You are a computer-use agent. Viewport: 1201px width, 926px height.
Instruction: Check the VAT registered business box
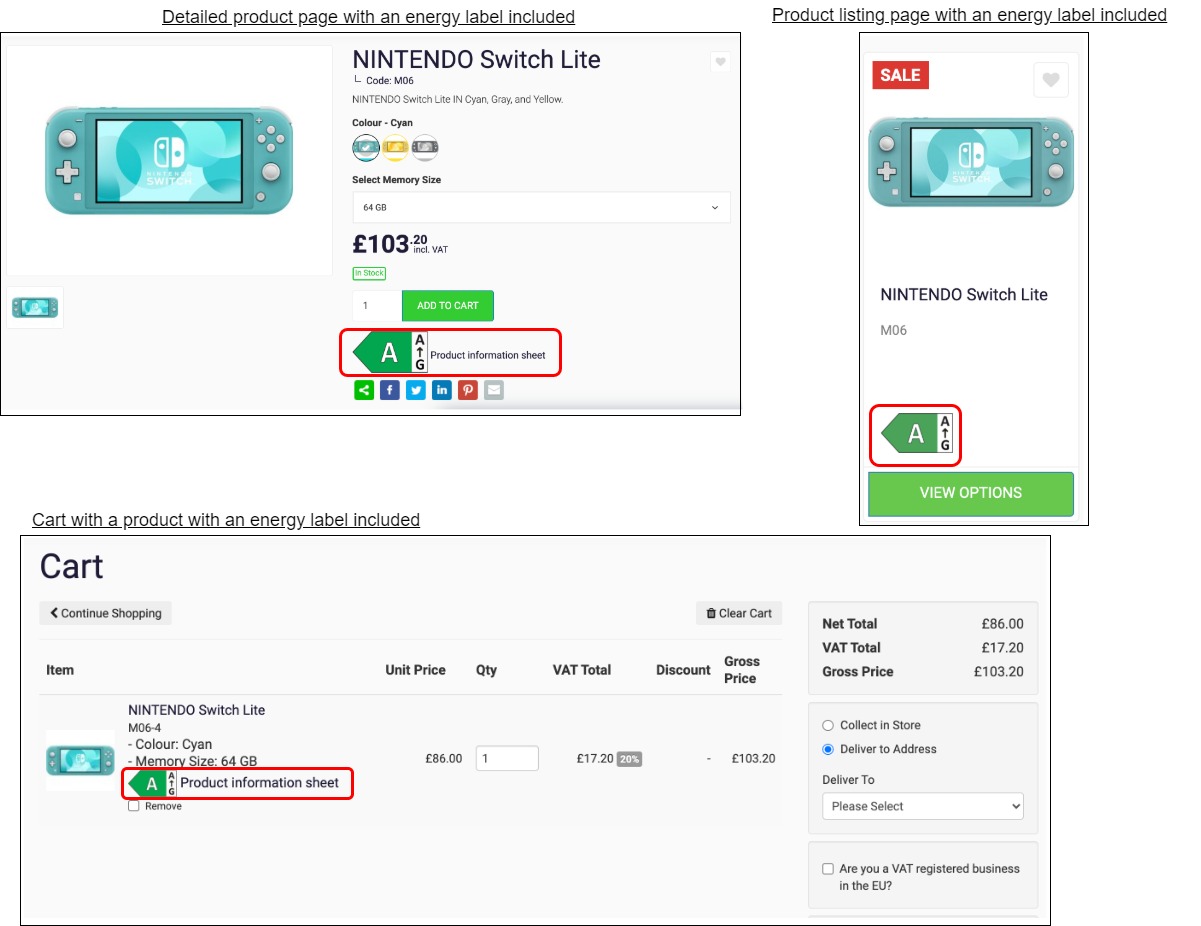(827, 869)
